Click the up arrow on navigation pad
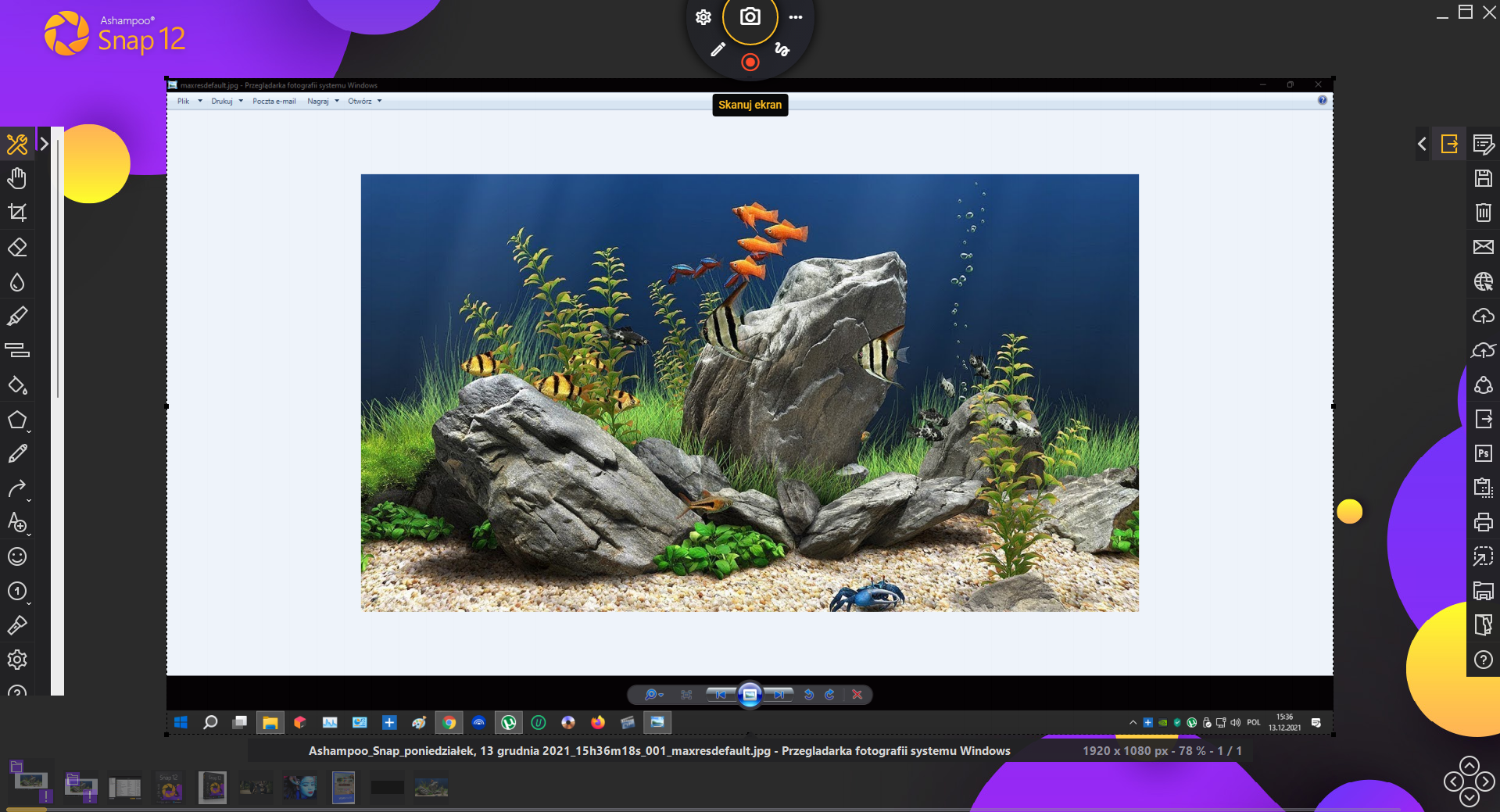This screenshot has width=1500, height=812. tap(1470, 765)
